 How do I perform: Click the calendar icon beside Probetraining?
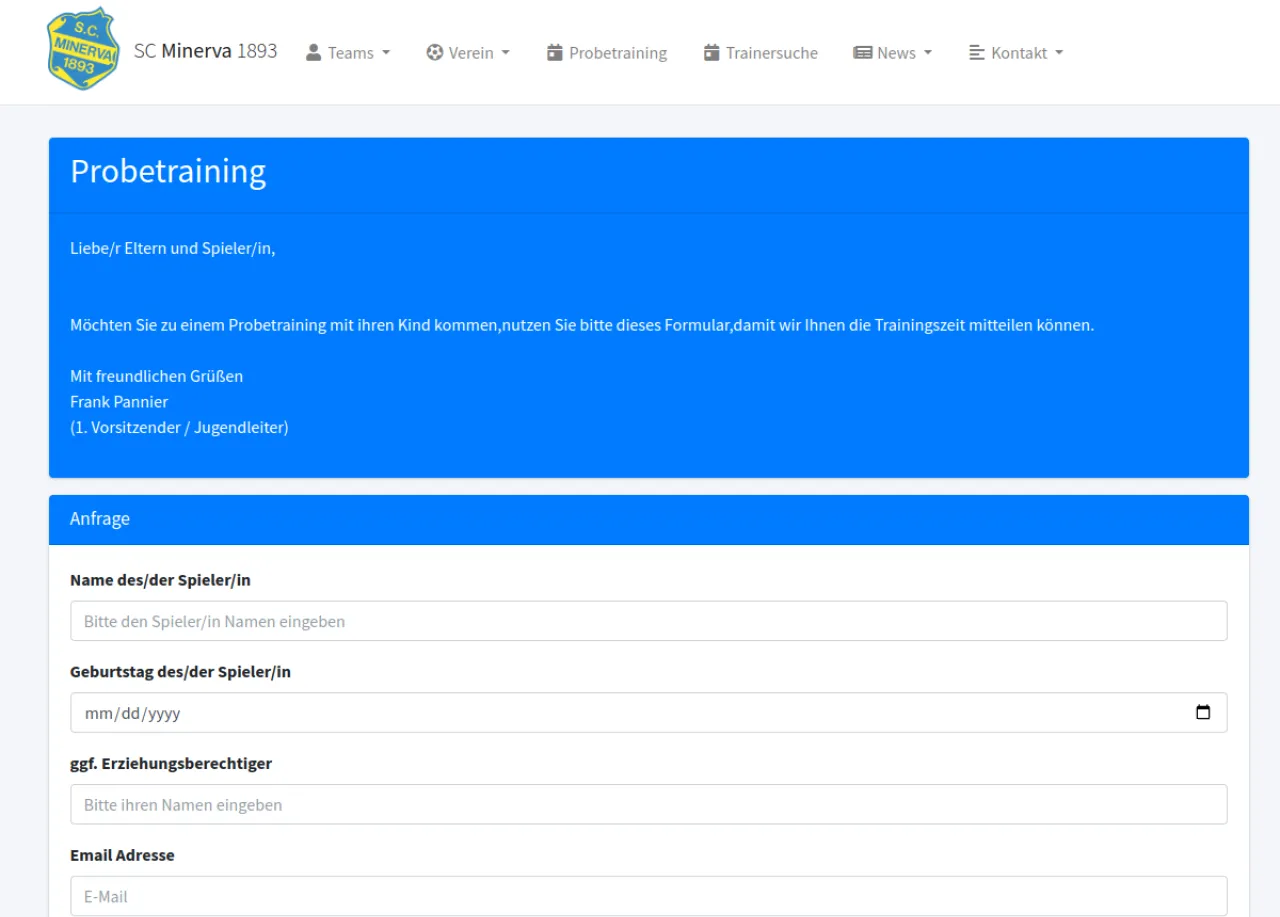click(x=555, y=52)
